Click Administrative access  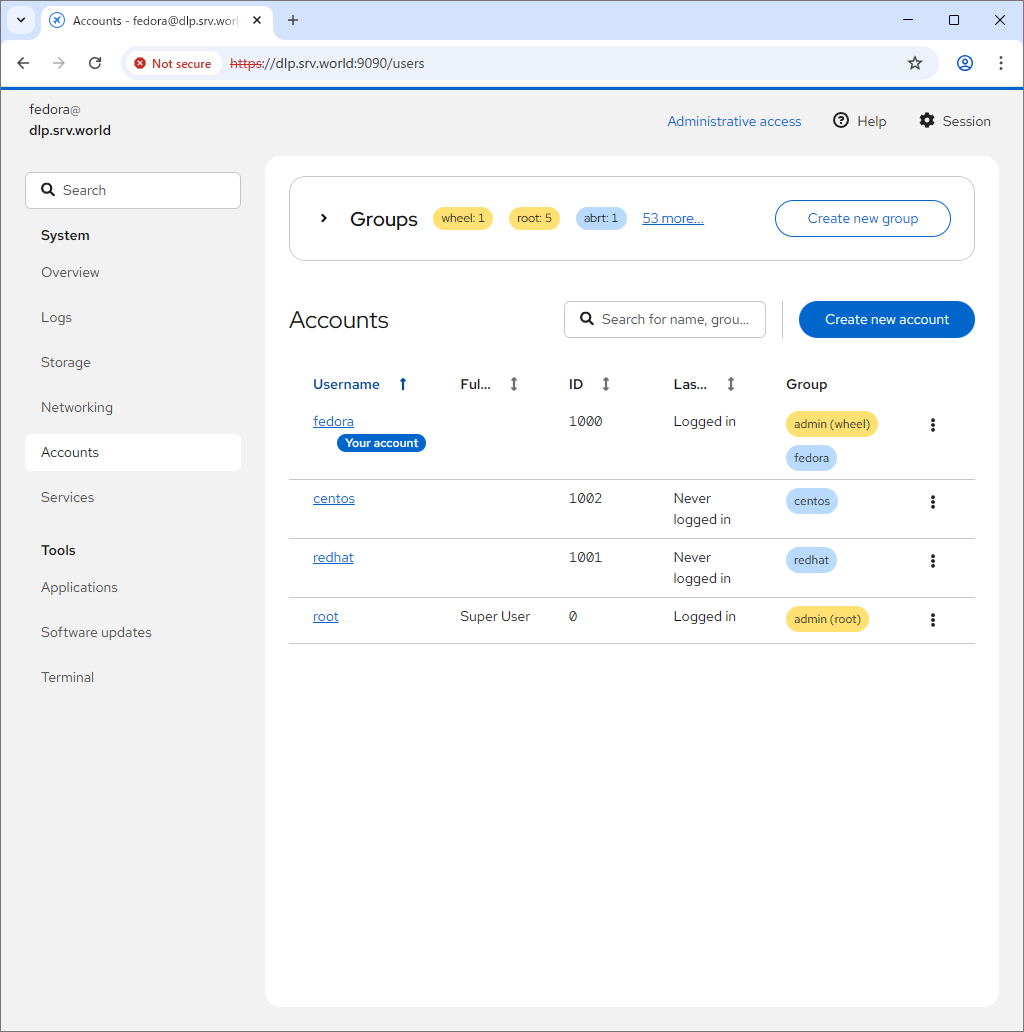734,121
